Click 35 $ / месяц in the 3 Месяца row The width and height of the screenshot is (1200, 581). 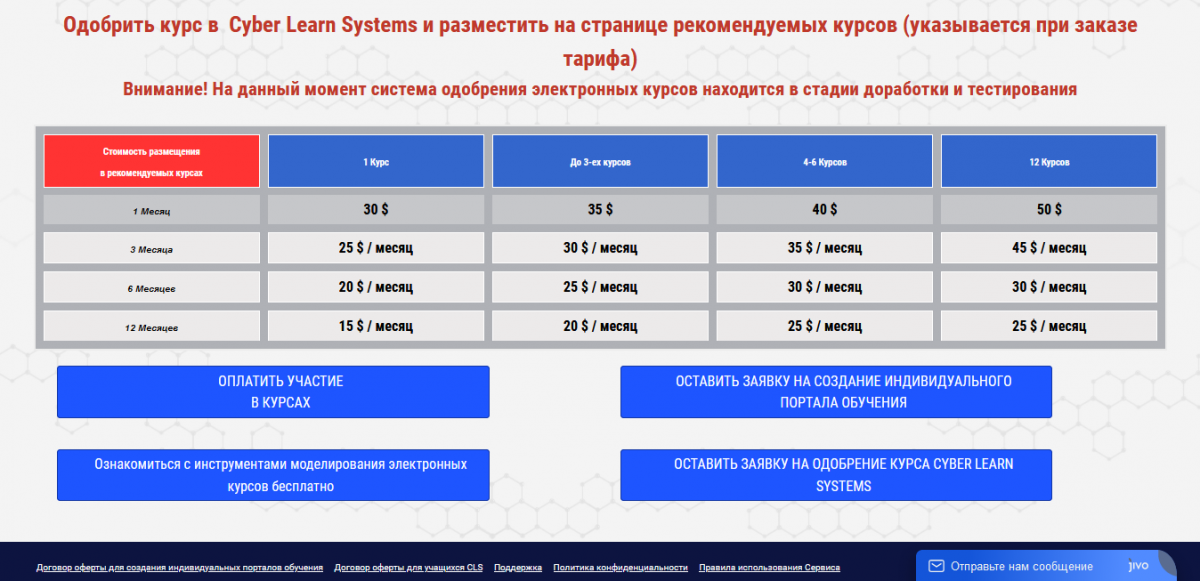point(825,249)
